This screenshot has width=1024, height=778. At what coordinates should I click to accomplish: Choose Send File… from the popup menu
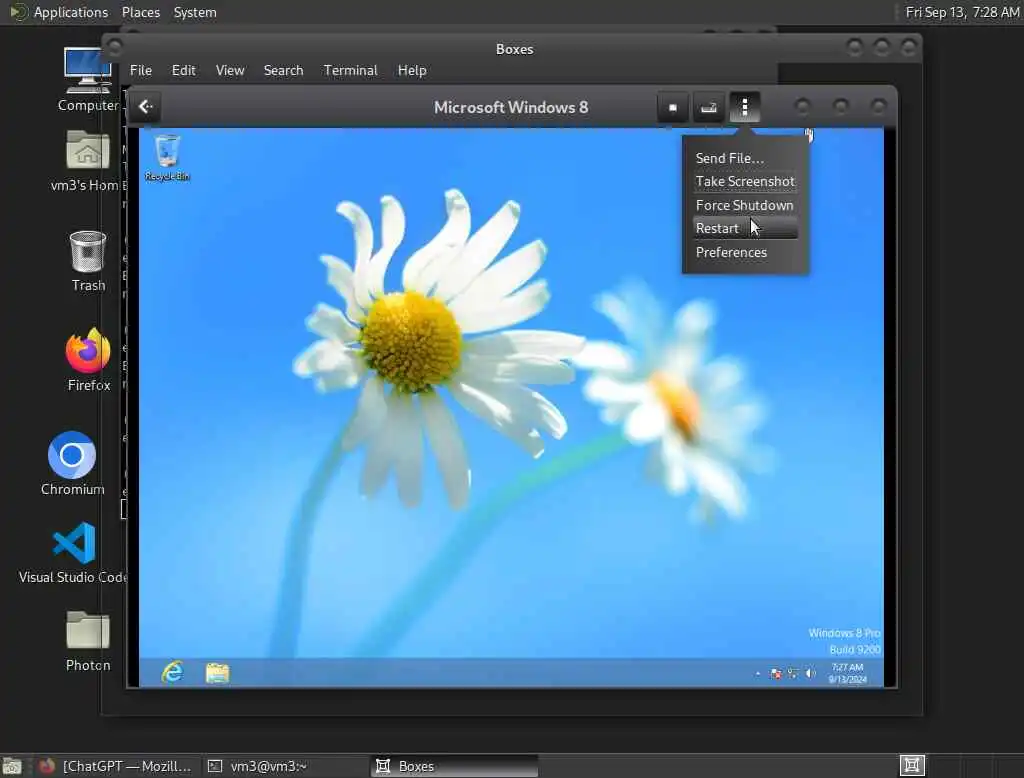point(744,158)
